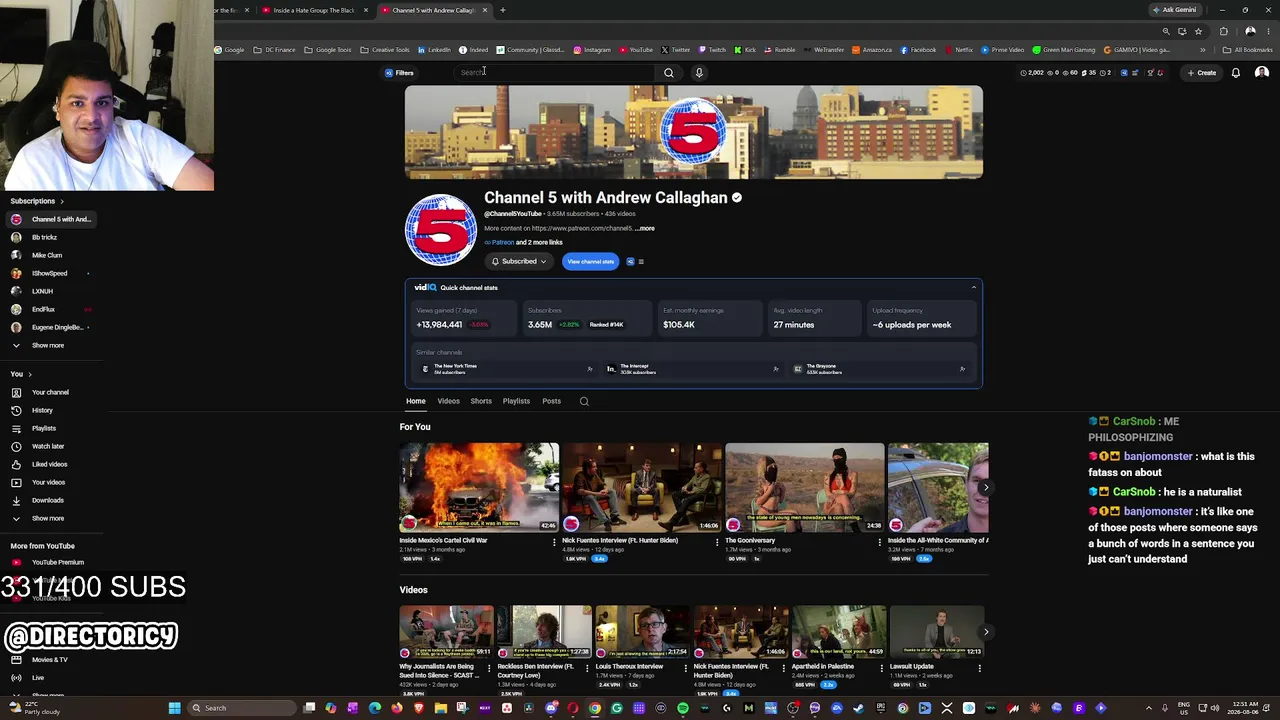Expand the Subscriptions section header
1280x720 pixels.
tap(37, 201)
